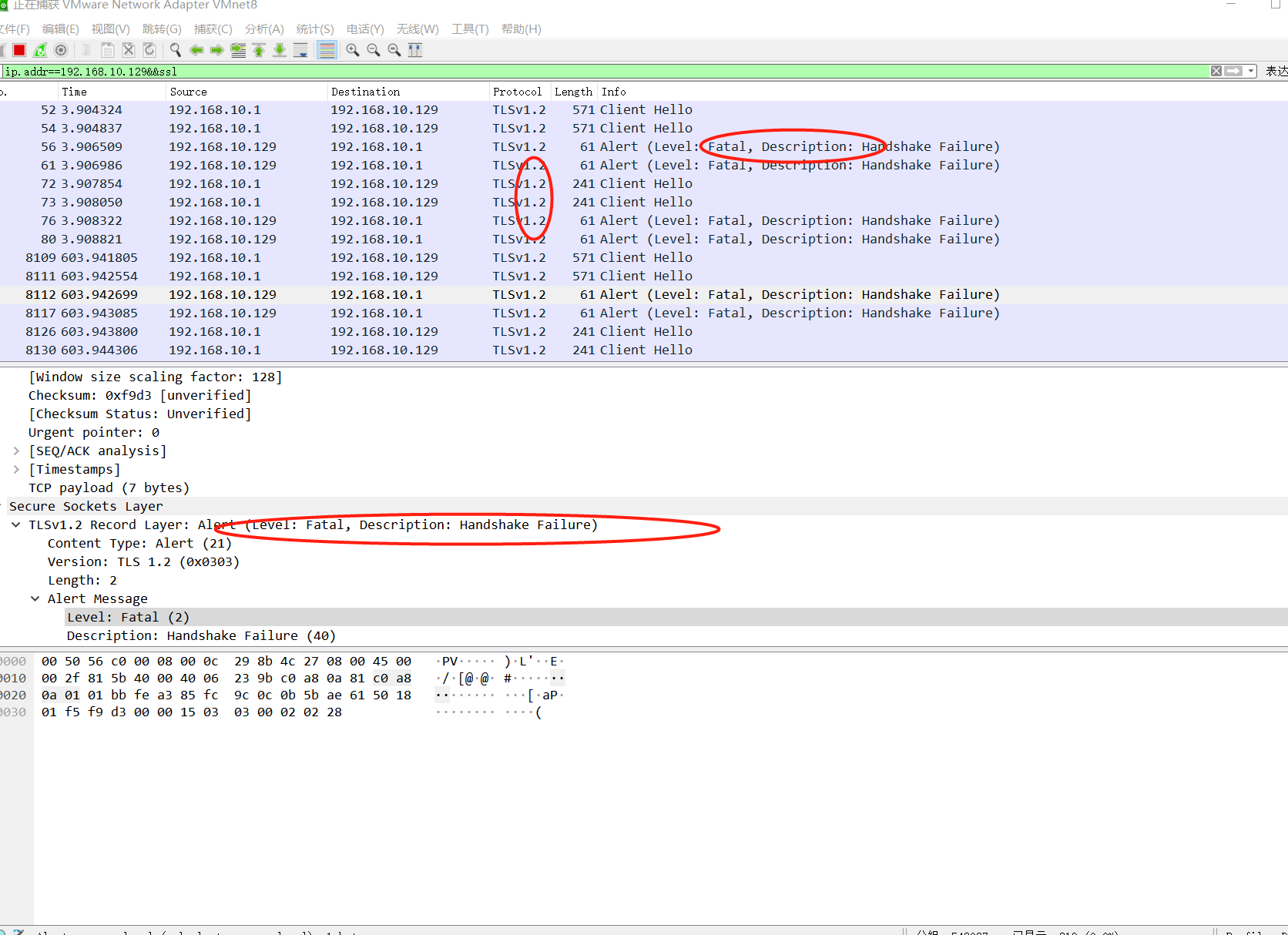Toggle packet colorization
Image resolution: width=1288 pixels, height=935 pixels.
[327, 50]
